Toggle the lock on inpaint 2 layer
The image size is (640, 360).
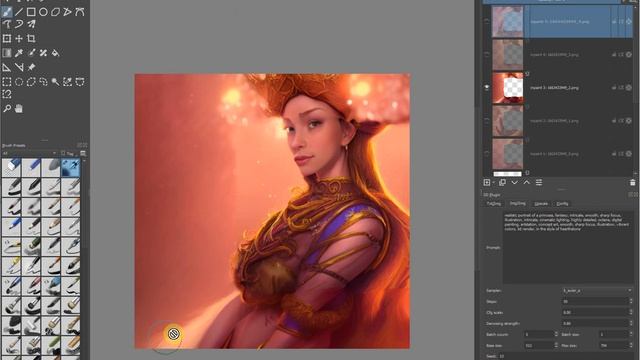[x=614, y=121]
